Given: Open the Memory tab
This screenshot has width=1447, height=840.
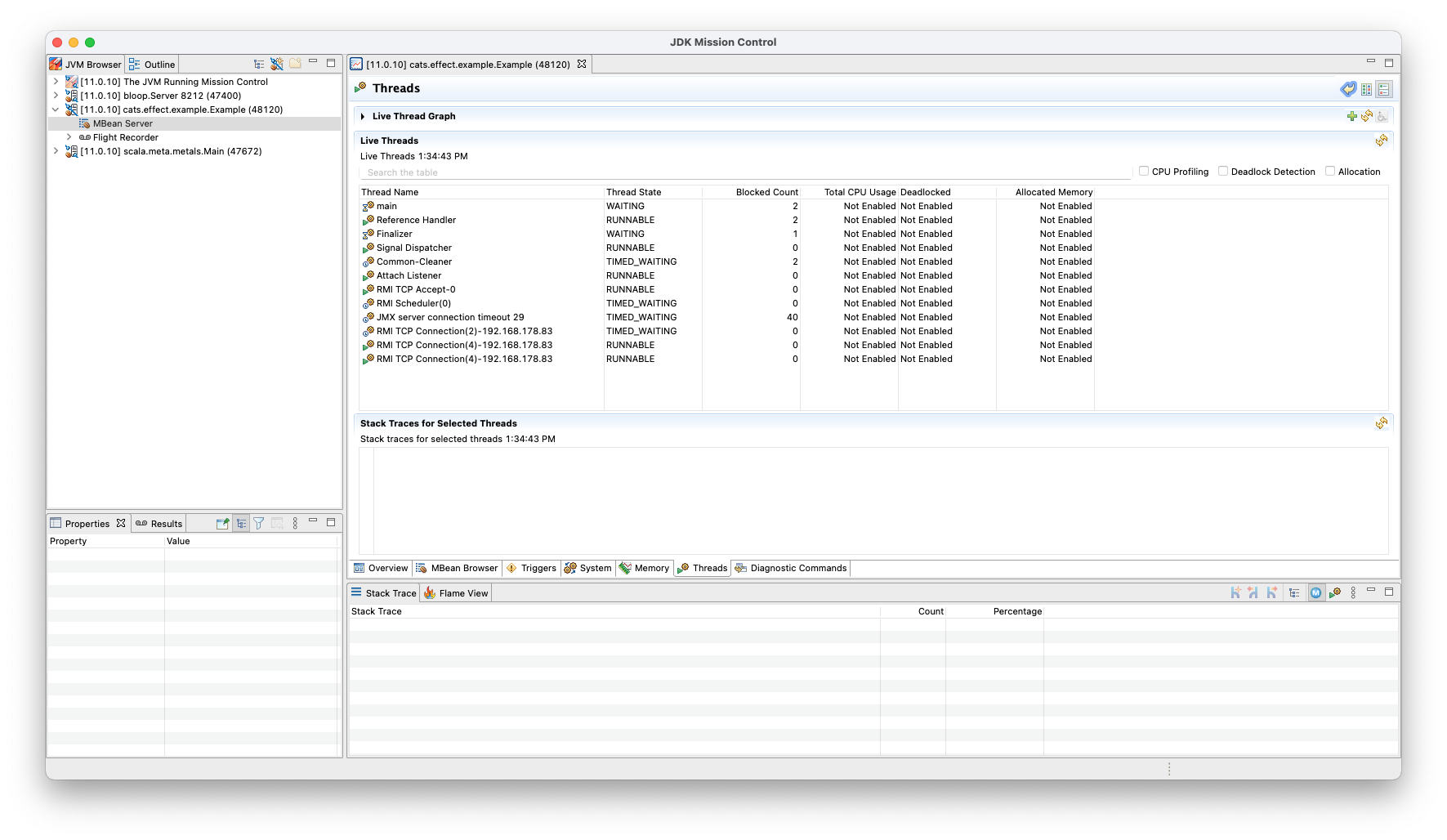Looking at the screenshot, I should pos(645,568).
